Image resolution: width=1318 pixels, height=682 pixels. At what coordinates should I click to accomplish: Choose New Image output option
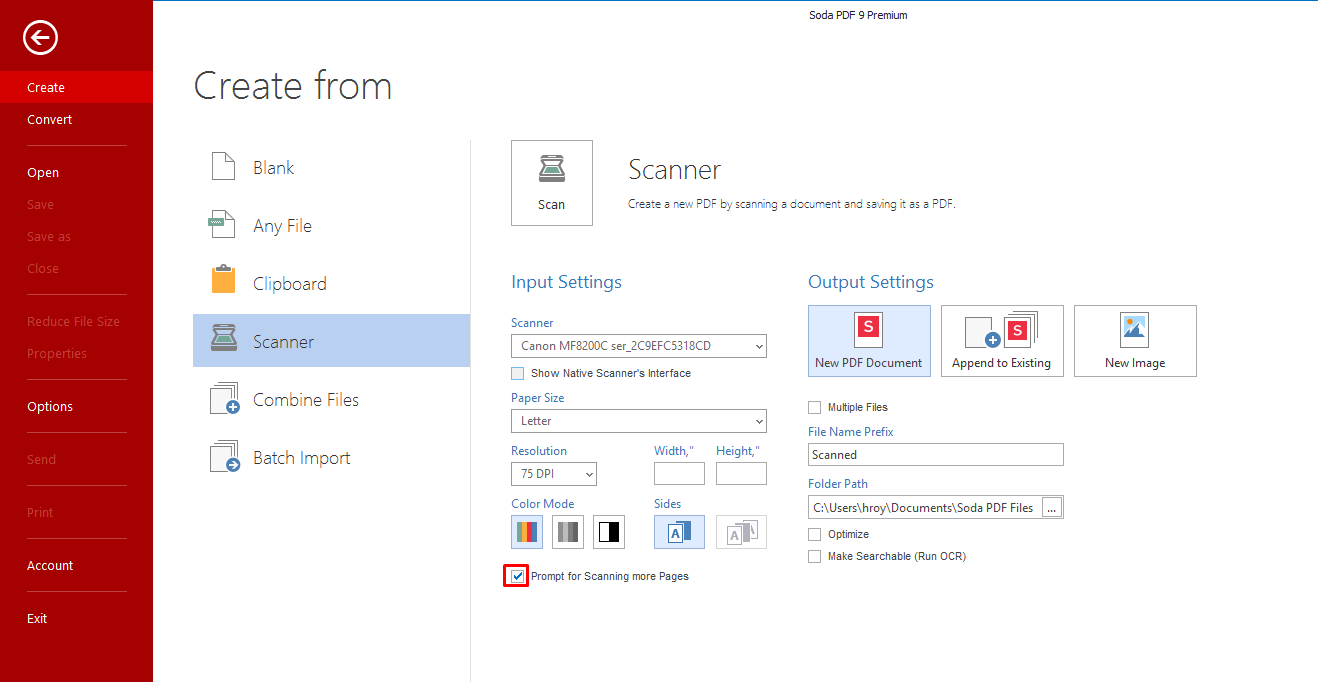(1135, 341)
